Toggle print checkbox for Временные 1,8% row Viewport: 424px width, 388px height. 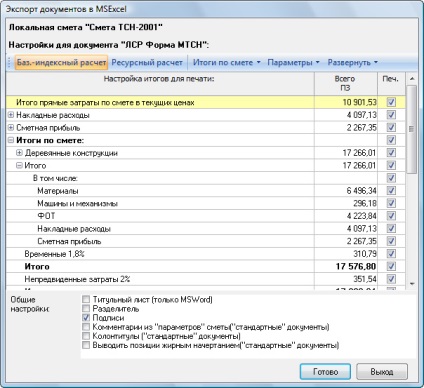(391, 254)
